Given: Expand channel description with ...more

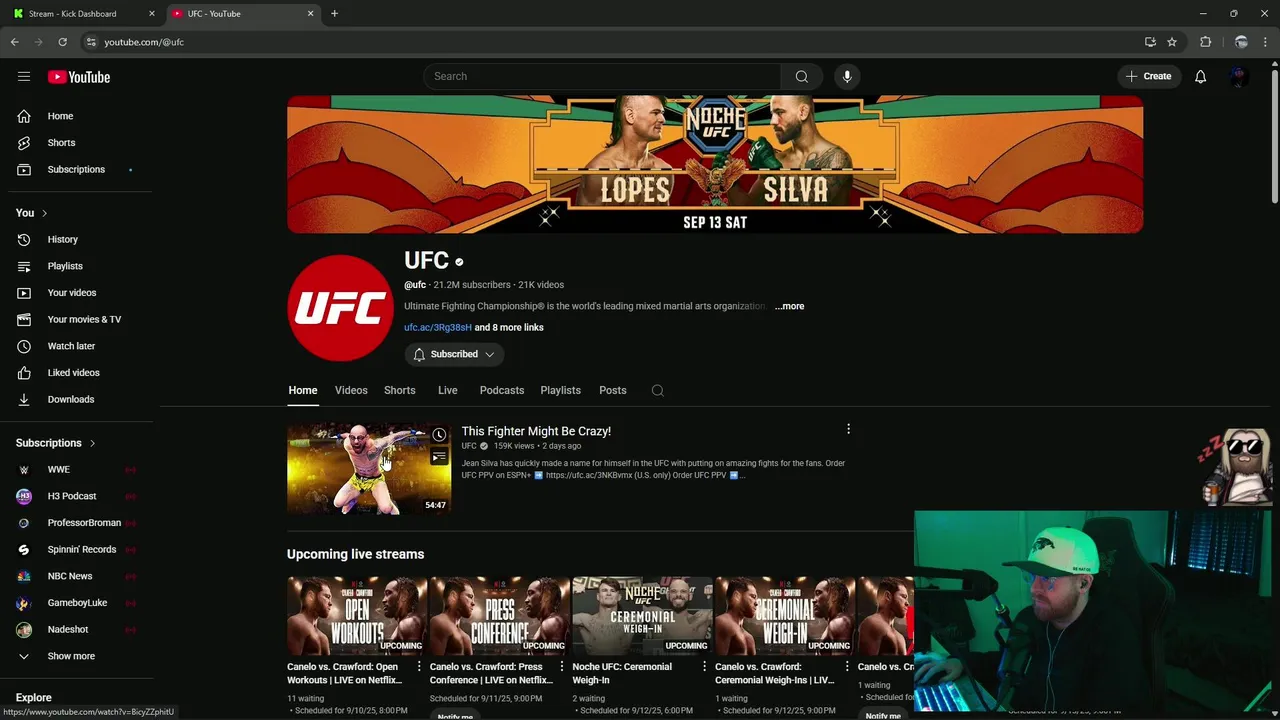Looking at the screenshot, I should 789,306.
